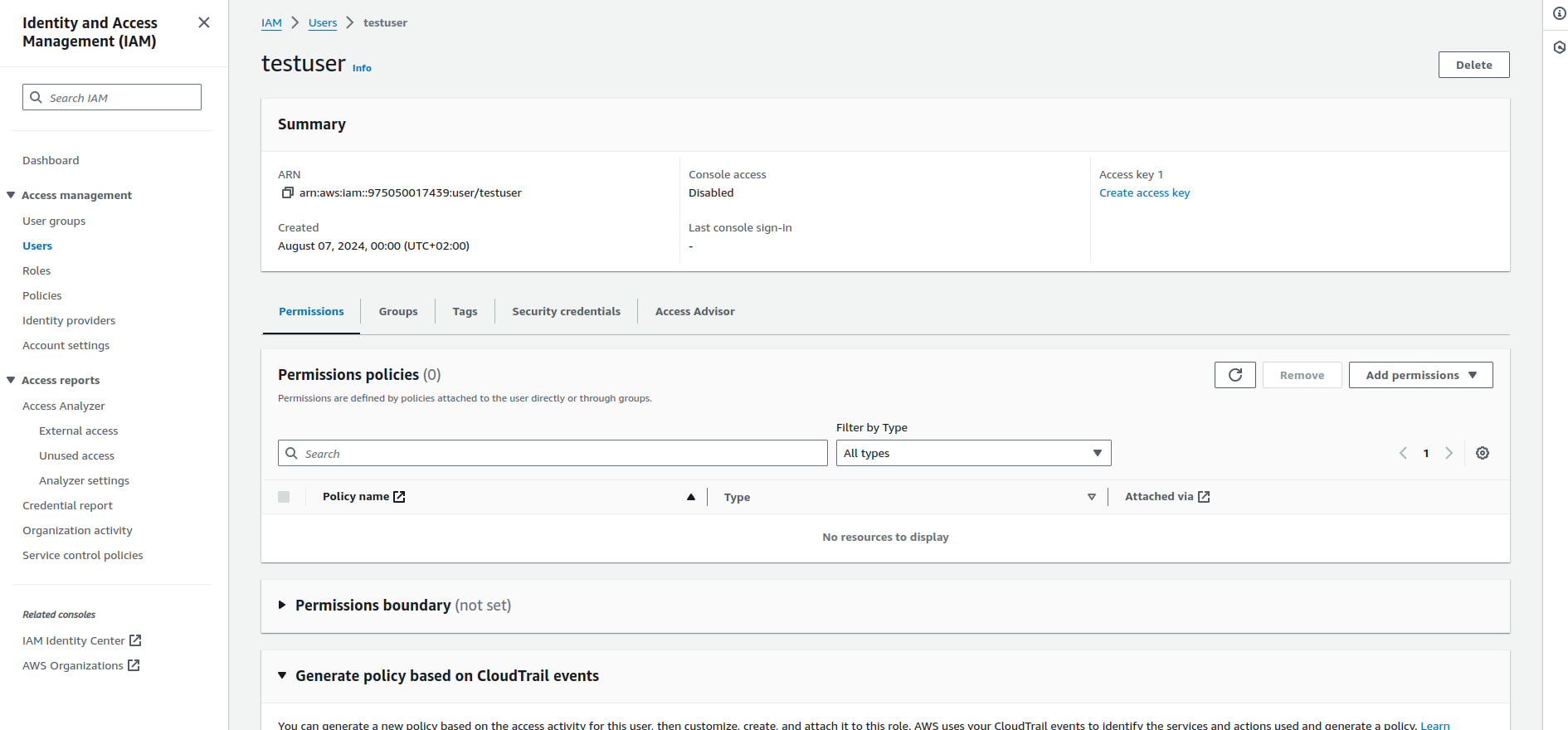The height and width of the screenshot is (730, 1568).
Task: Sort the Type column
Action: [1092, 497]
